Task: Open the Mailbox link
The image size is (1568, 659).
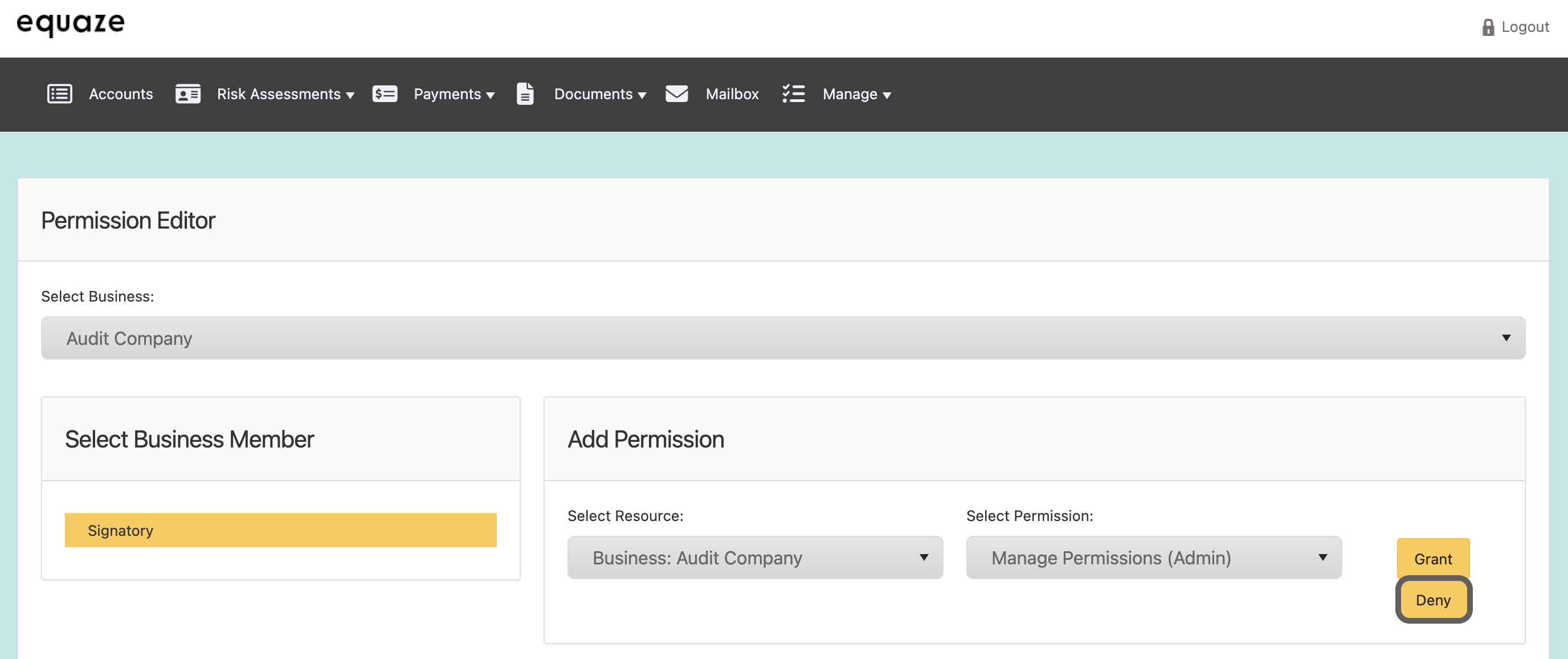Action: (732, 95)
